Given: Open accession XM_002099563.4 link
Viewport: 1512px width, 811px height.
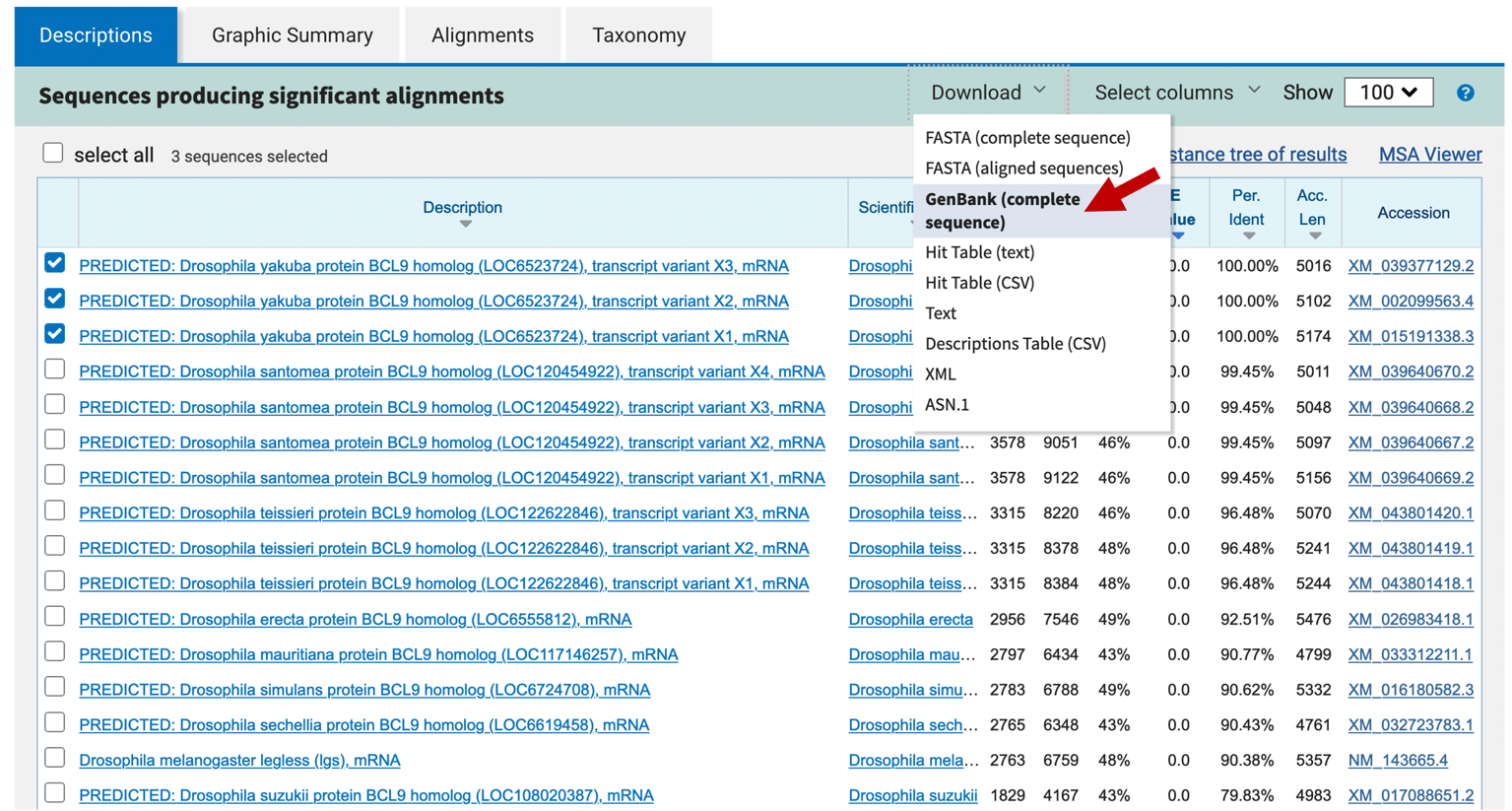Looking at the screenshot, I should pyautogui.click(x=1411, y=302).
